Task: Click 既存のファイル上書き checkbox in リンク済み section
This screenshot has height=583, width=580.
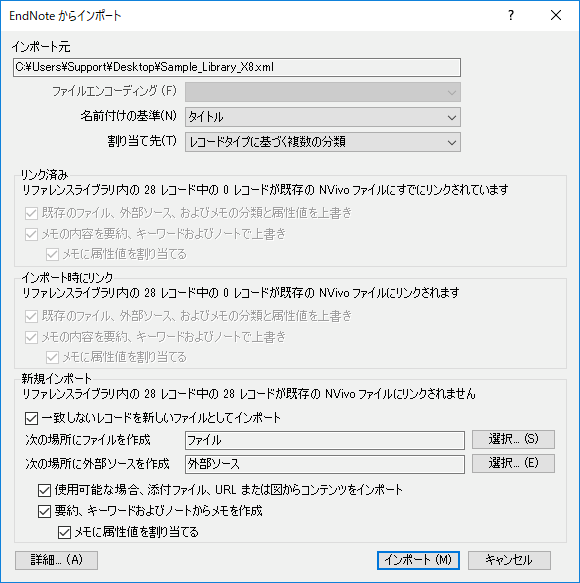Action: 32,213
